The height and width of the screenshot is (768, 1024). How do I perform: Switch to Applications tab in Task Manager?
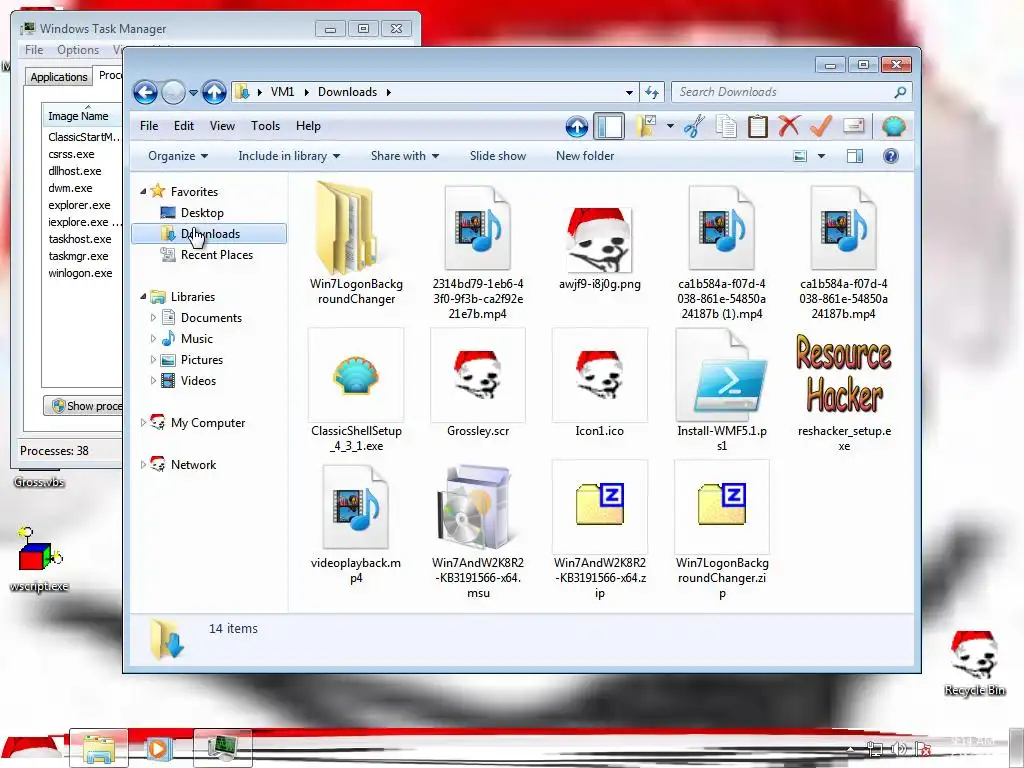59,77
